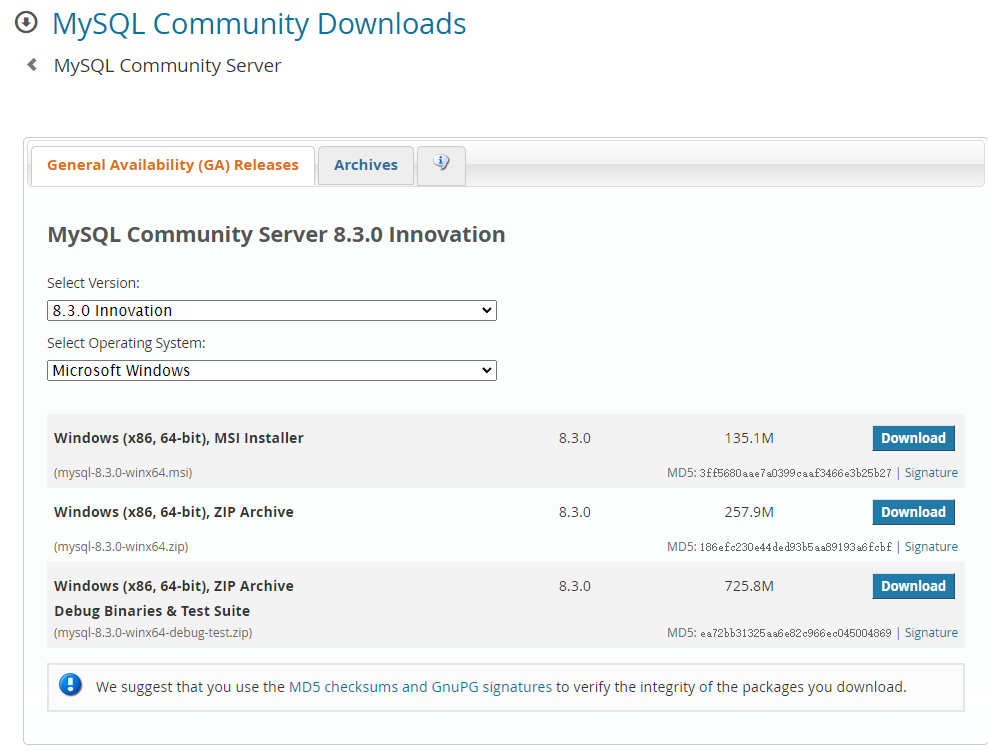This screenshot has width=988, height=751.
Task: Open Signature link for debug-test zip
Action: (931, 633)
